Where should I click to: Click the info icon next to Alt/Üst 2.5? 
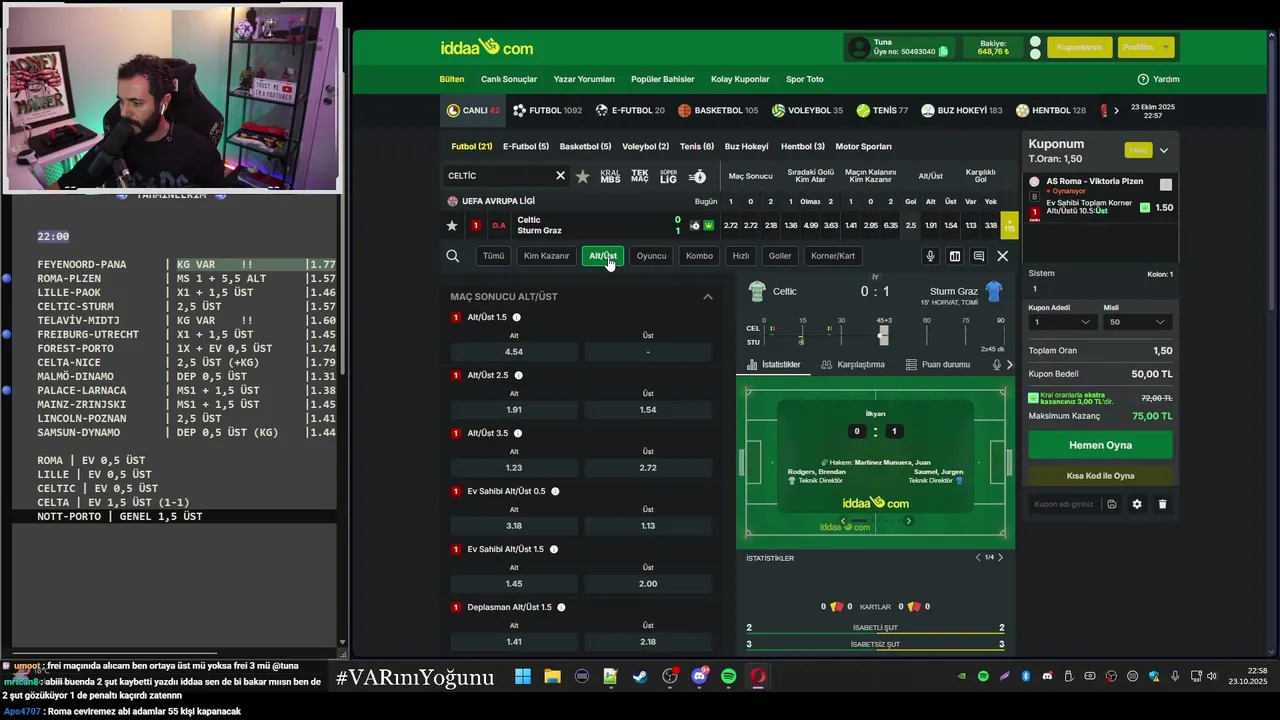[x=518, y=375]
